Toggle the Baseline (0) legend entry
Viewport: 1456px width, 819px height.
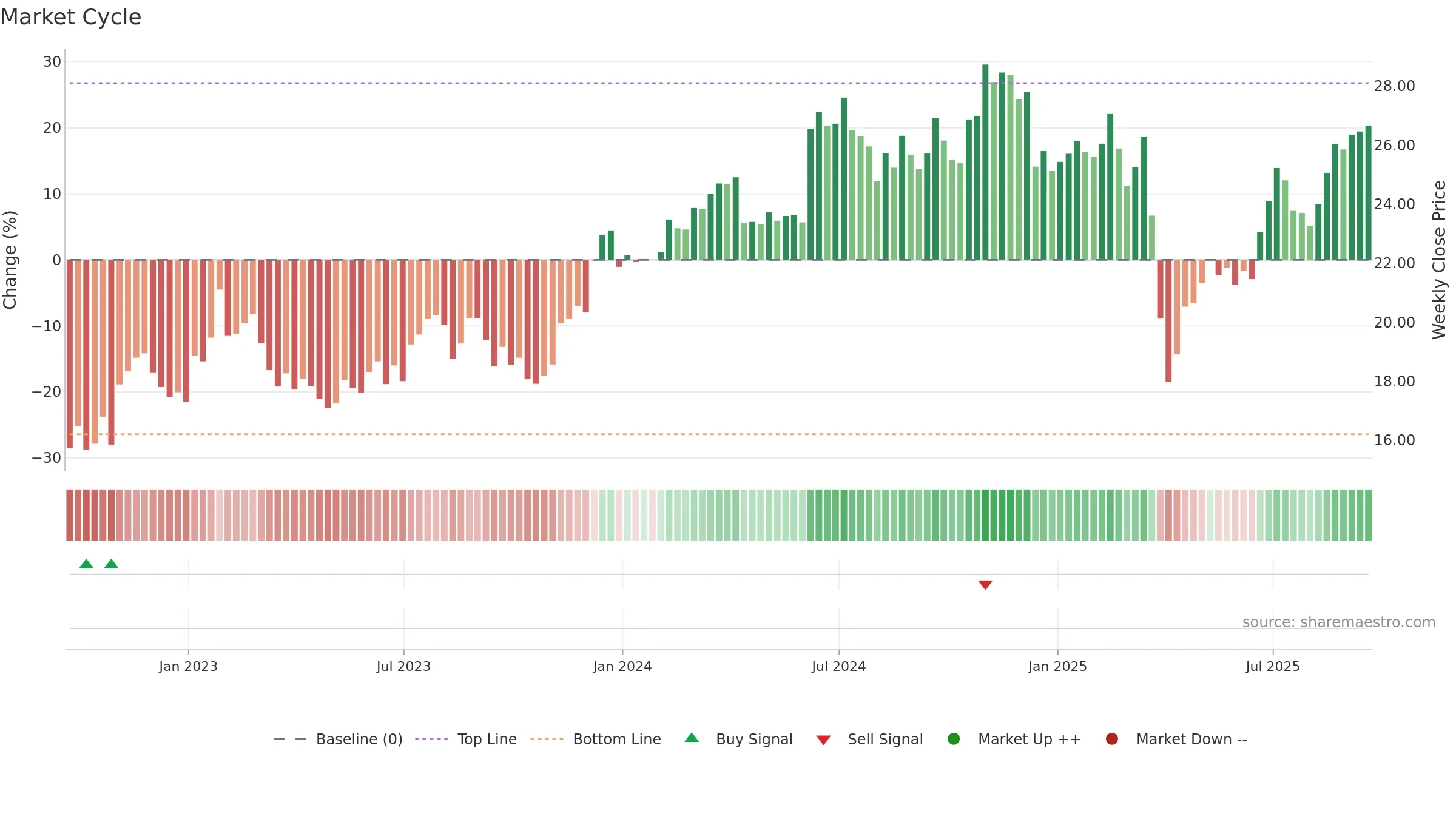coord(359,739)
